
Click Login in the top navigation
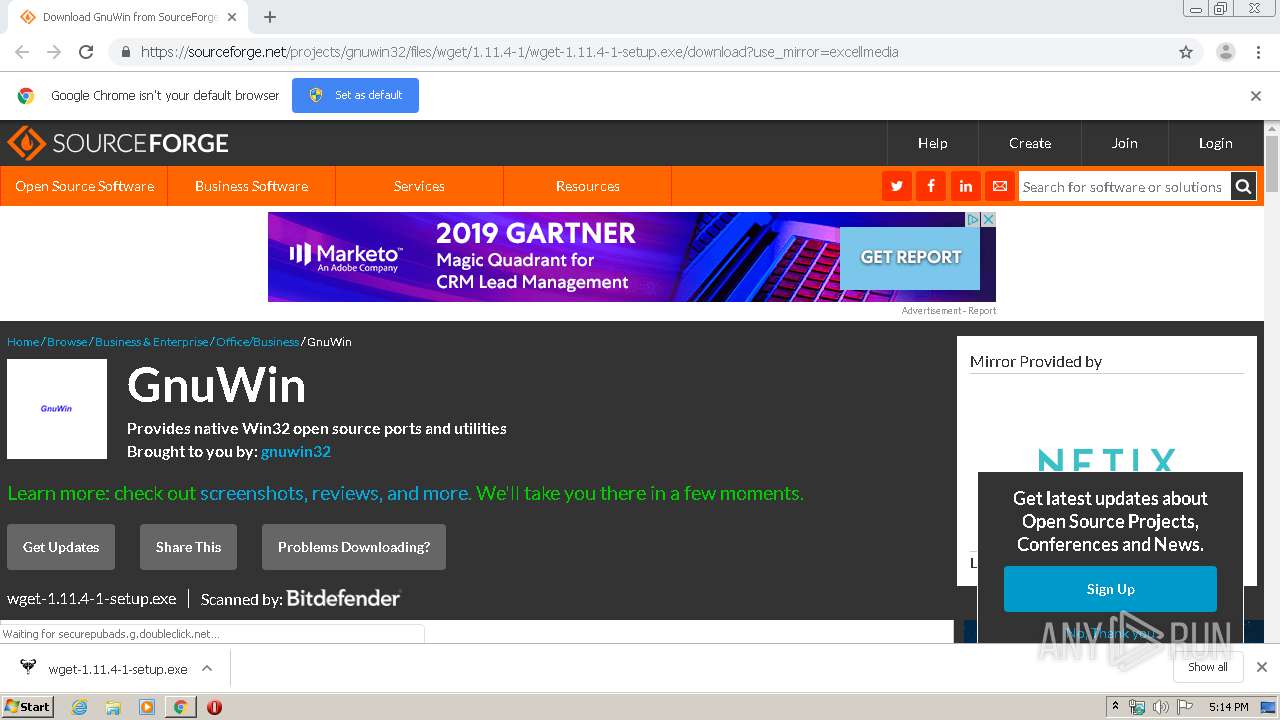click(1216, 143)
